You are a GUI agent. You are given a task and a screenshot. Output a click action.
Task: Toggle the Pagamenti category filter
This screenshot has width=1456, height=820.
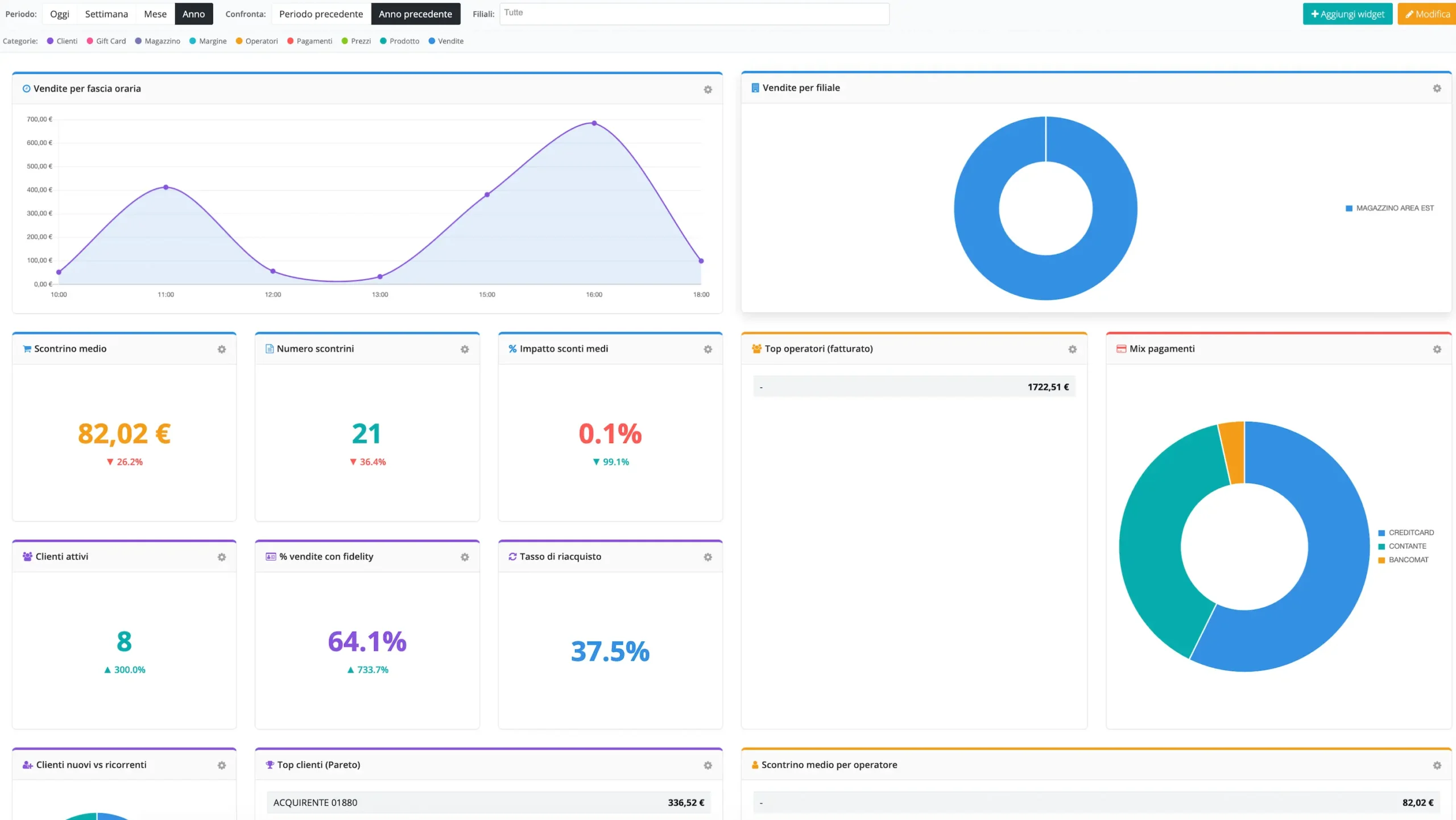(x=310, y=41)
